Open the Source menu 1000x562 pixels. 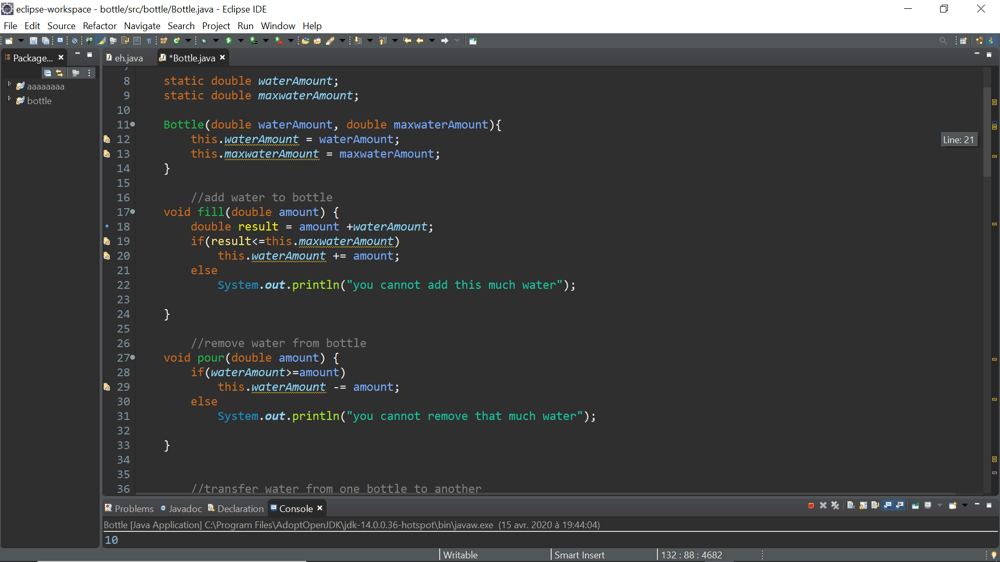[x=61, y=26]
